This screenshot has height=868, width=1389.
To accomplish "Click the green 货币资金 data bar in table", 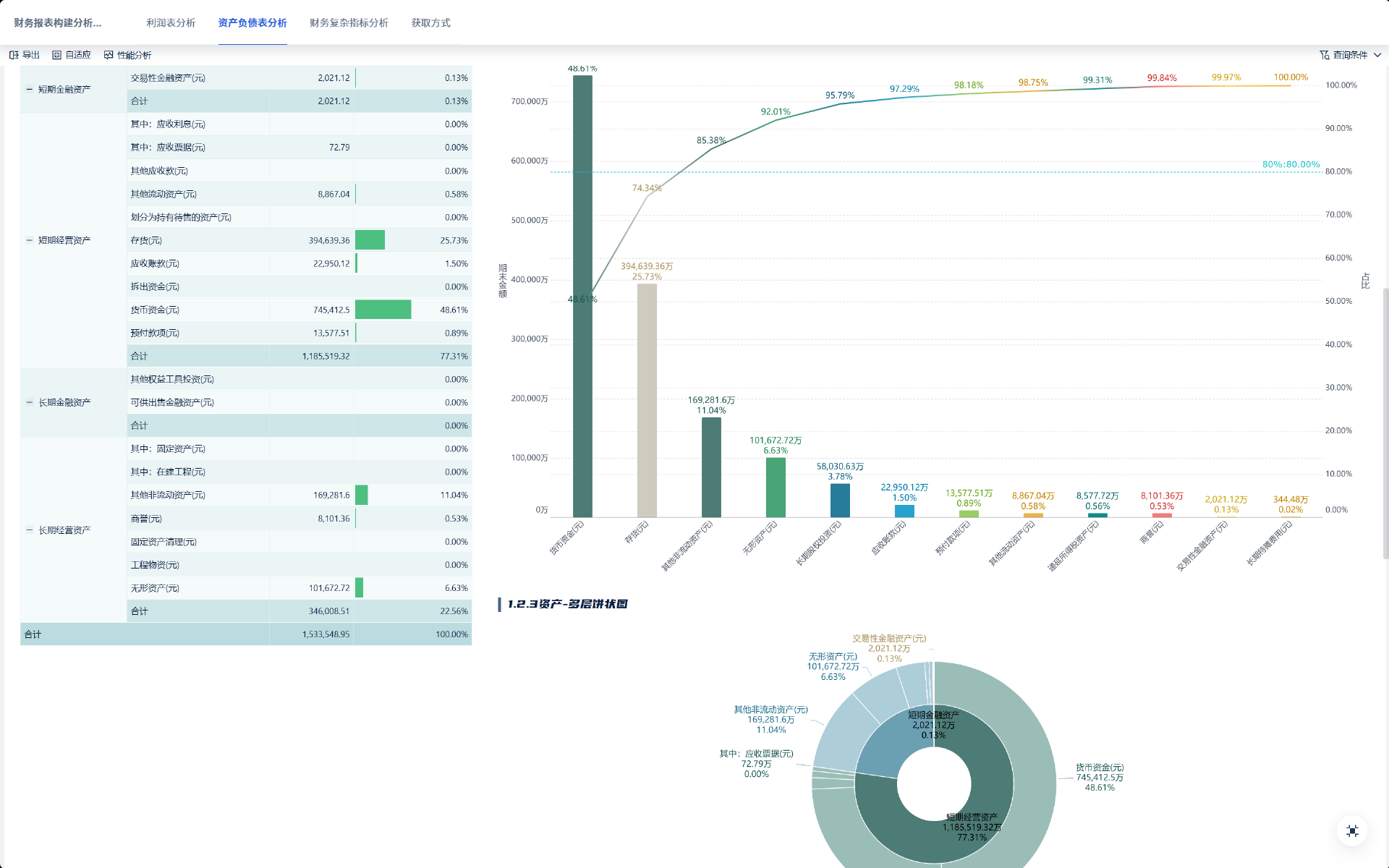I will [x=383, y=310].
